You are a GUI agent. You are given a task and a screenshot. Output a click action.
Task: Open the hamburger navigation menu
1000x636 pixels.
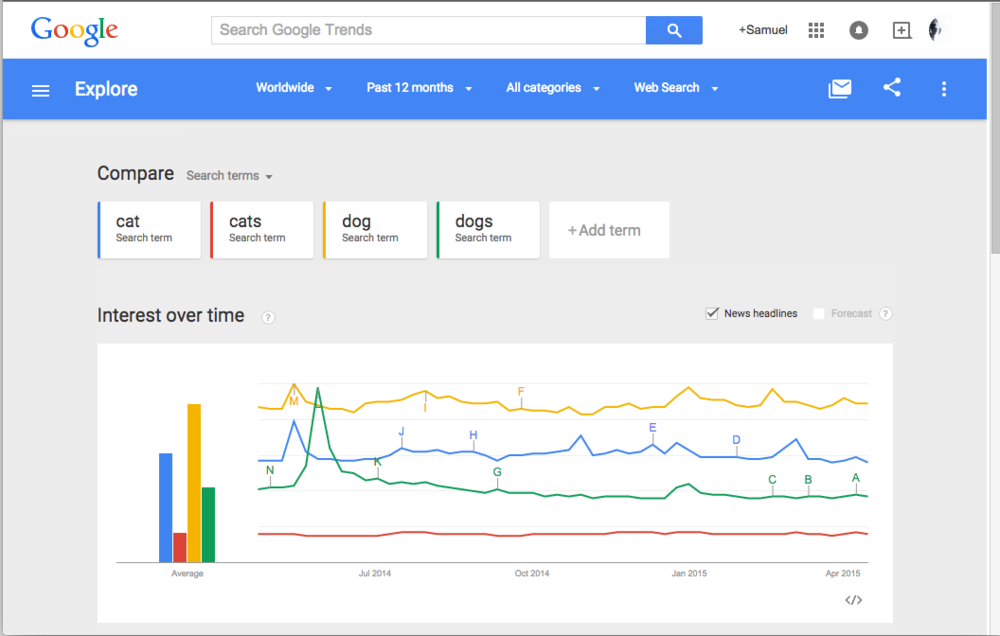pos(40,90)
